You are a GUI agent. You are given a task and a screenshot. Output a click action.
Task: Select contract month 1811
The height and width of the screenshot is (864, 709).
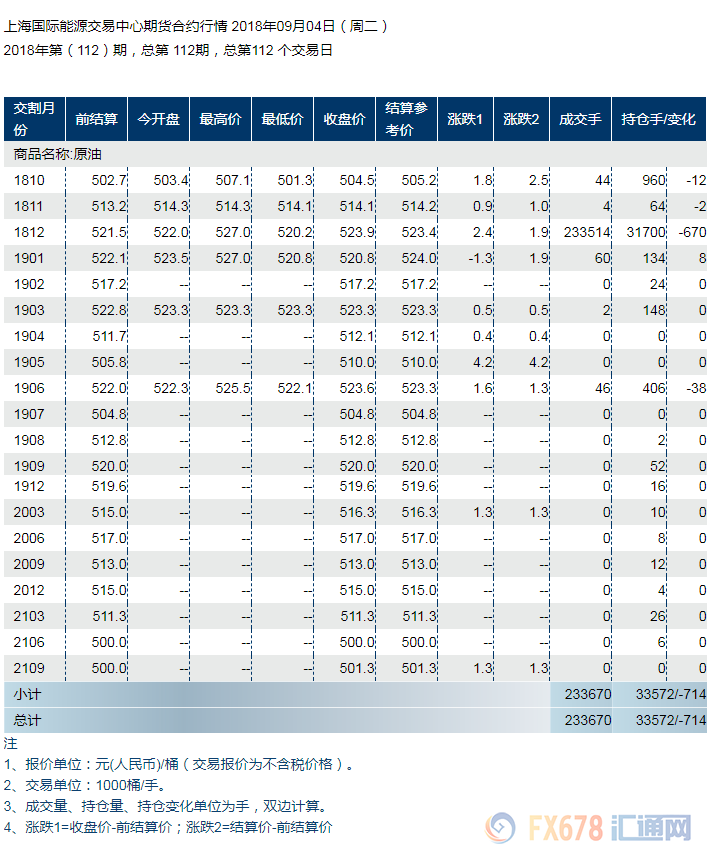point(29,206)
